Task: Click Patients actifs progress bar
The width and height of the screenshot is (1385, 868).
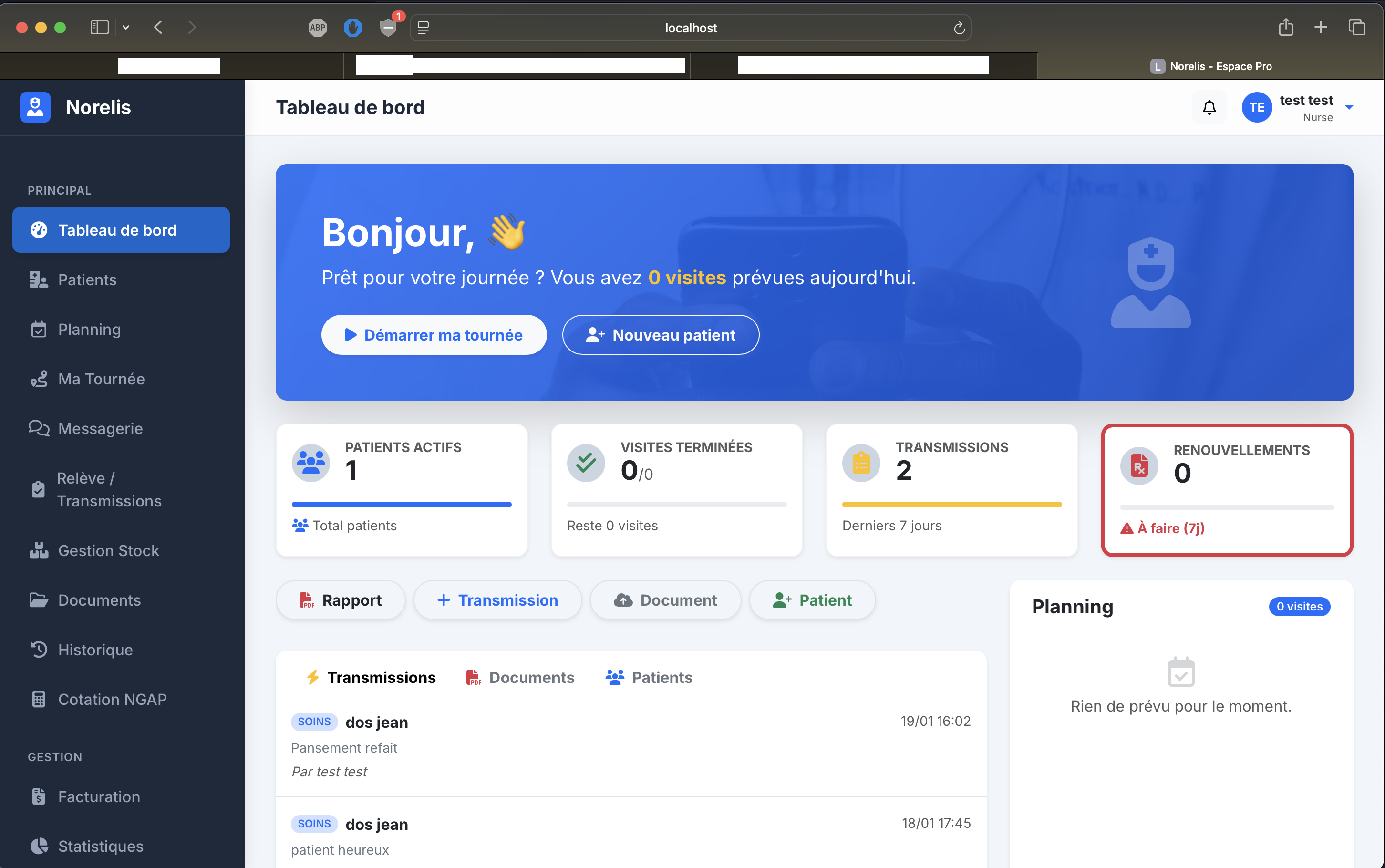Action: click(401, 505)
